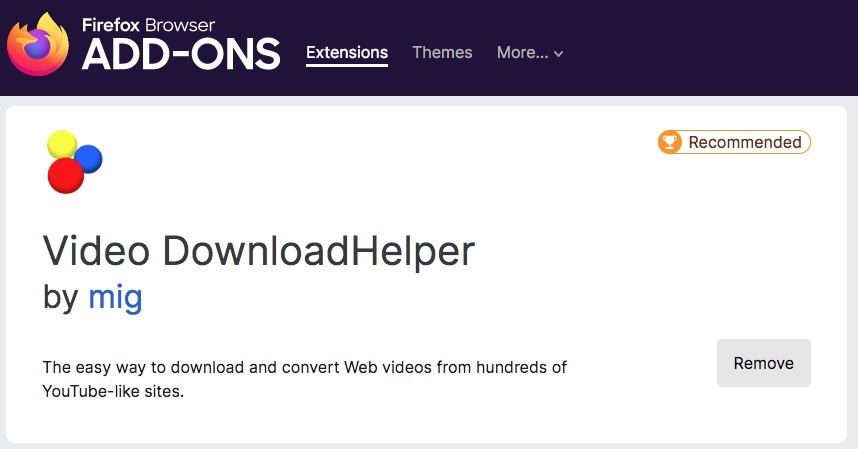858x449 pixels.
Task: Click the "YouTube-like sites." description line
Action: point(113,392)
